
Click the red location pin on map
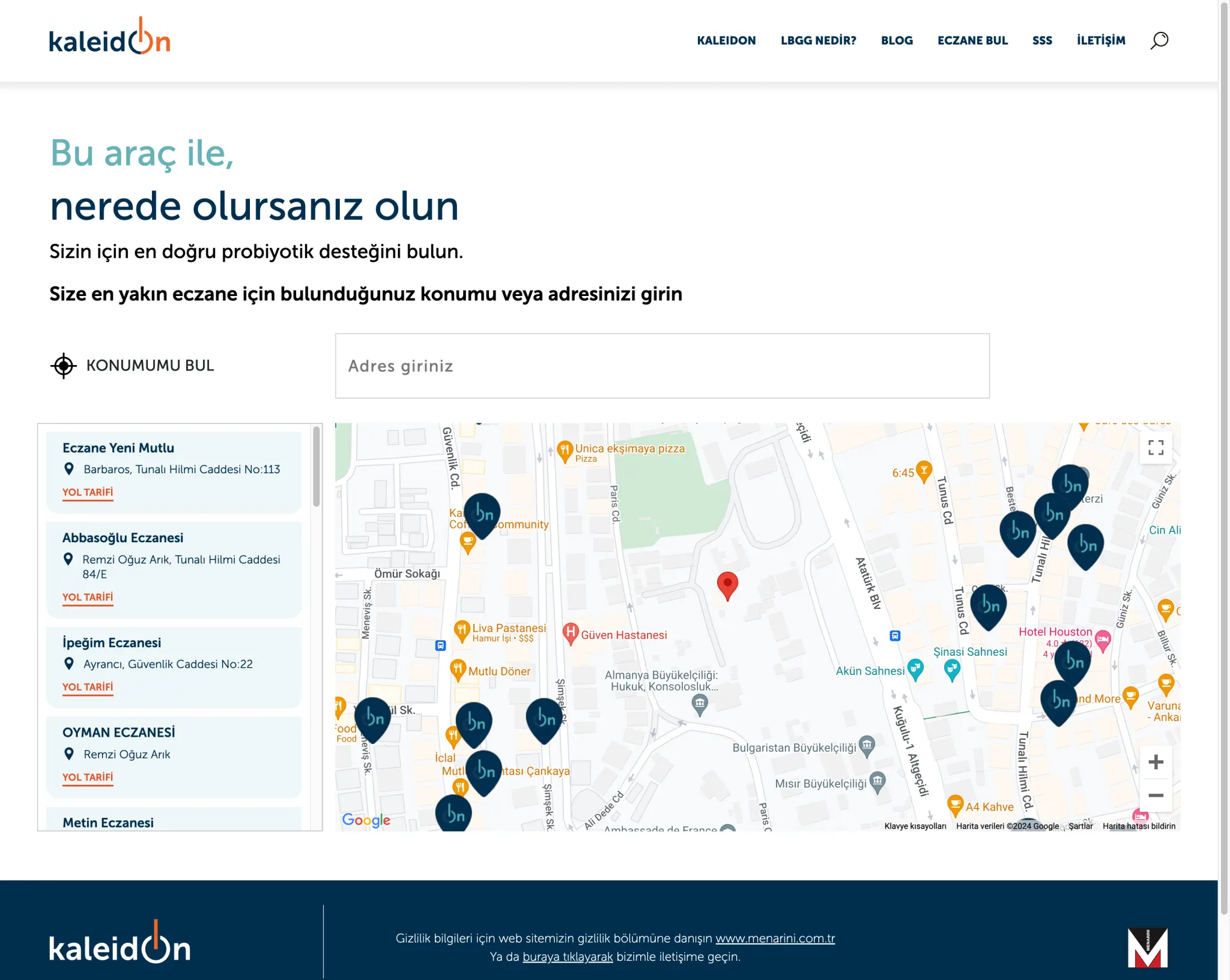[727, 584]
